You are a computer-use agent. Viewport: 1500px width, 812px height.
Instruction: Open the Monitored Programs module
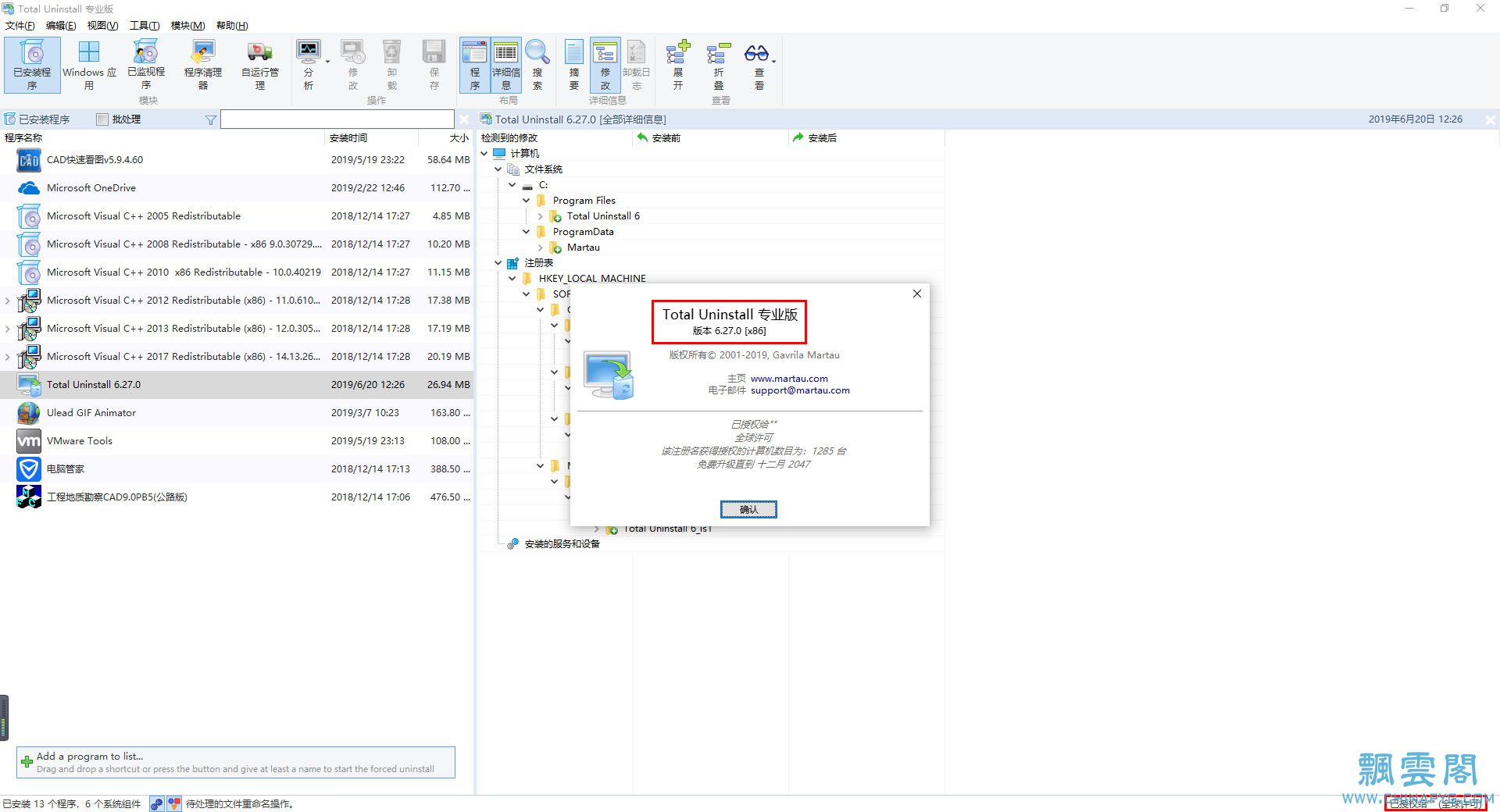[146, 66]
